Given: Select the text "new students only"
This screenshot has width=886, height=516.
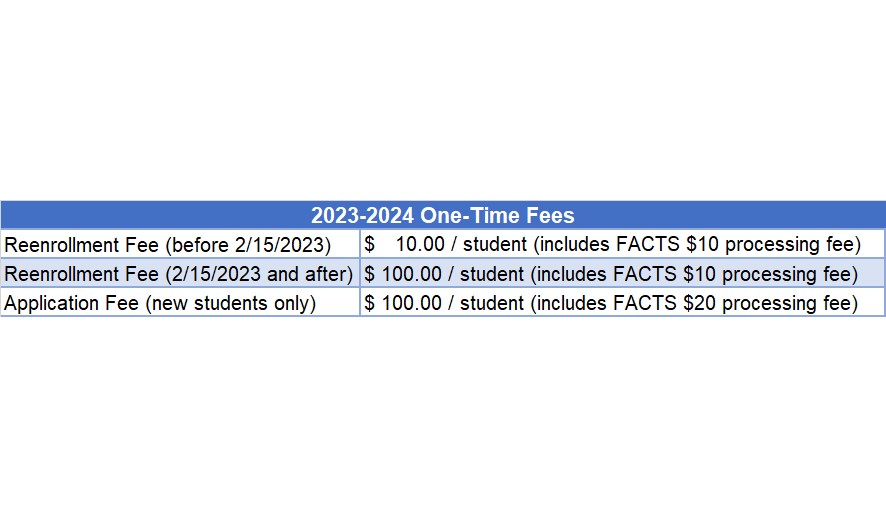Looking at the screenshot, I should click(231, 303).
